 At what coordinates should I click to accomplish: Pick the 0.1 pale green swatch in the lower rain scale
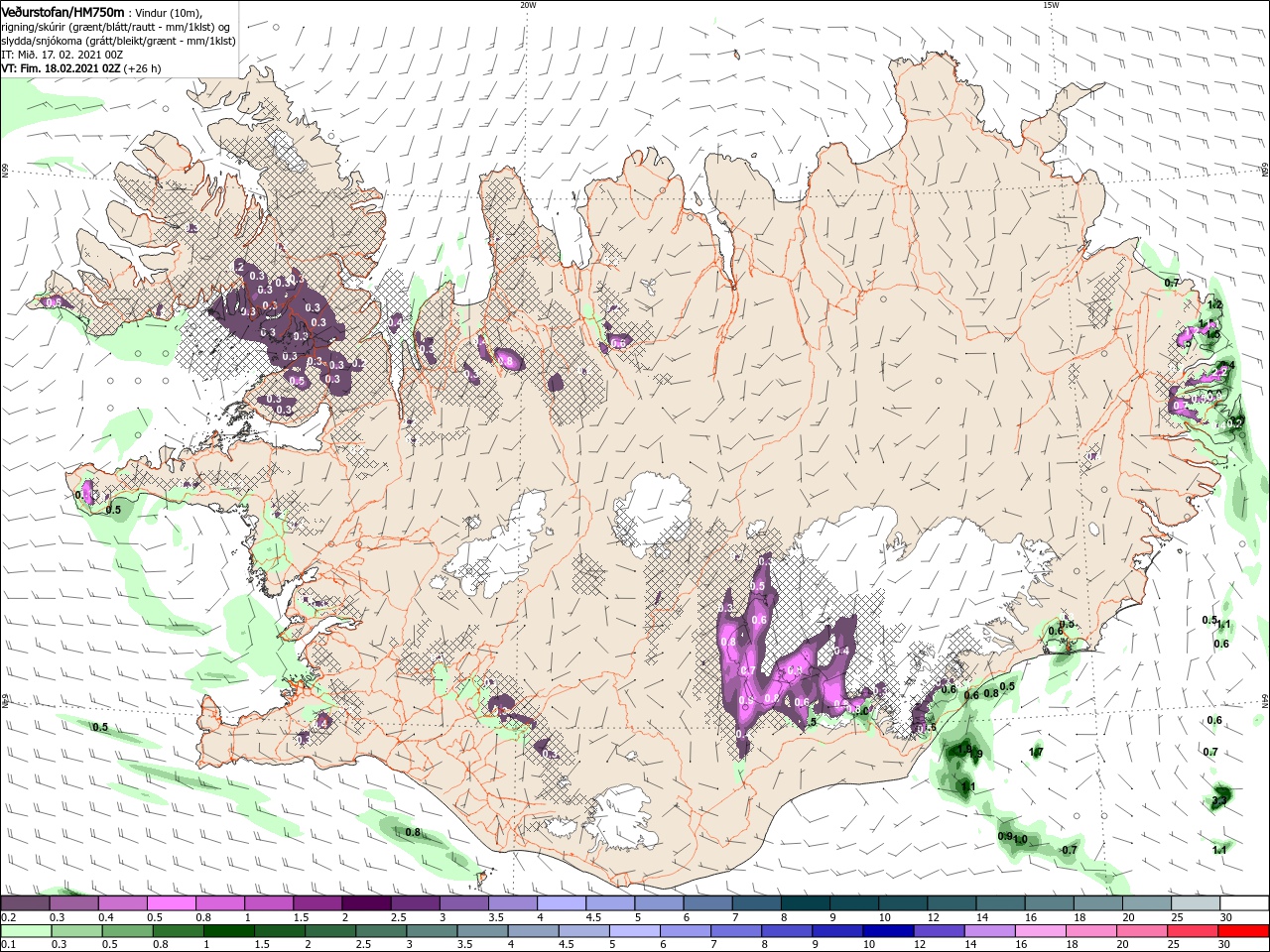pyautogui.click(x=26, y=931)
